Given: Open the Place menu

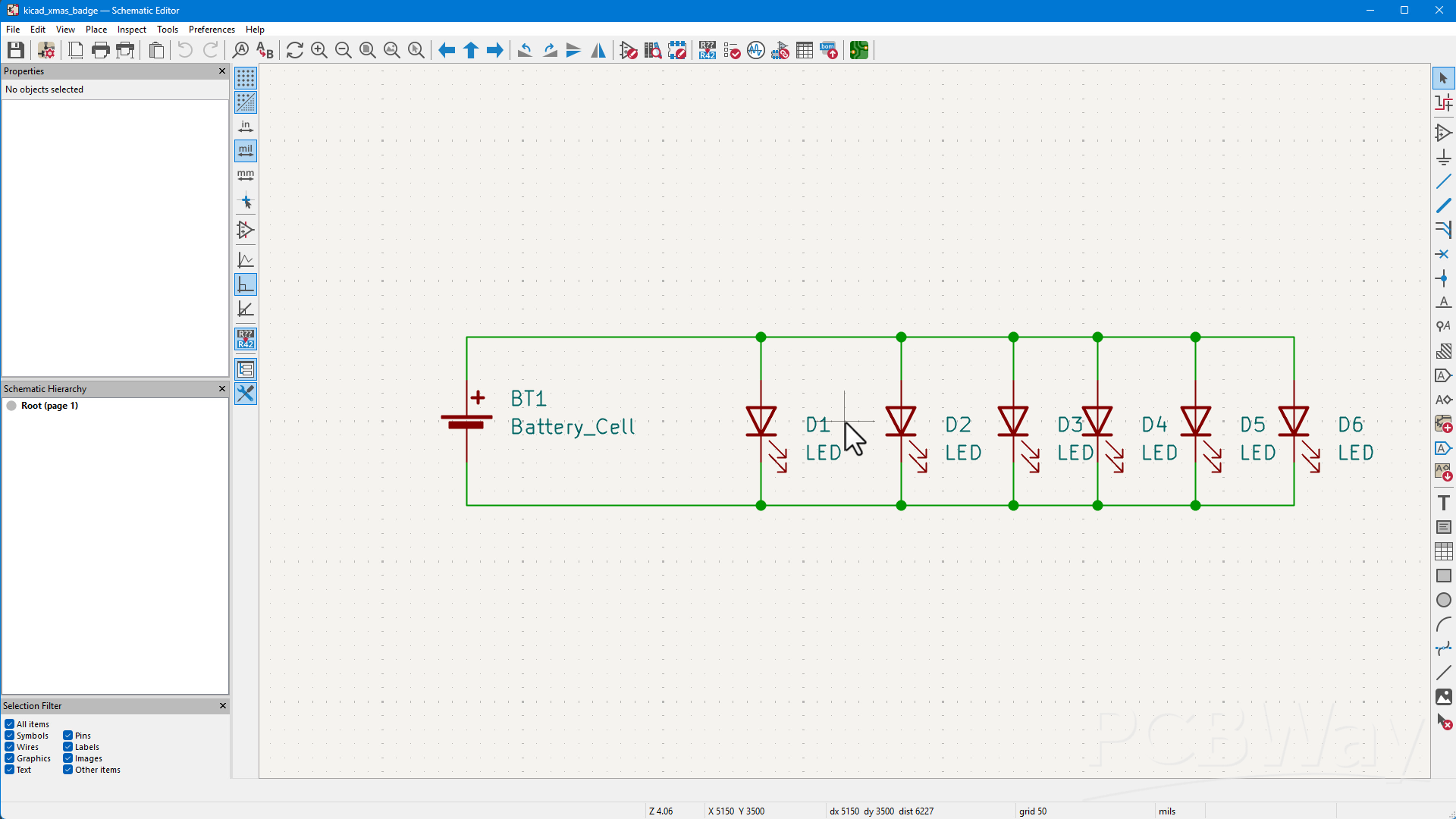Looking at the screenshot, I should (96, 30).
